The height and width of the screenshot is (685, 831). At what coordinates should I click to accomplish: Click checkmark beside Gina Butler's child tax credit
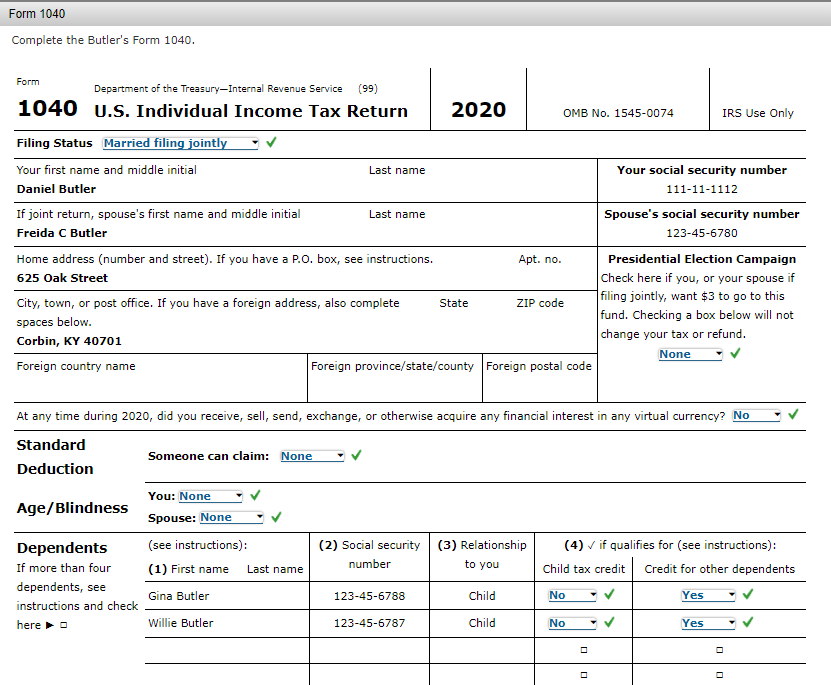tap(609, 594)
